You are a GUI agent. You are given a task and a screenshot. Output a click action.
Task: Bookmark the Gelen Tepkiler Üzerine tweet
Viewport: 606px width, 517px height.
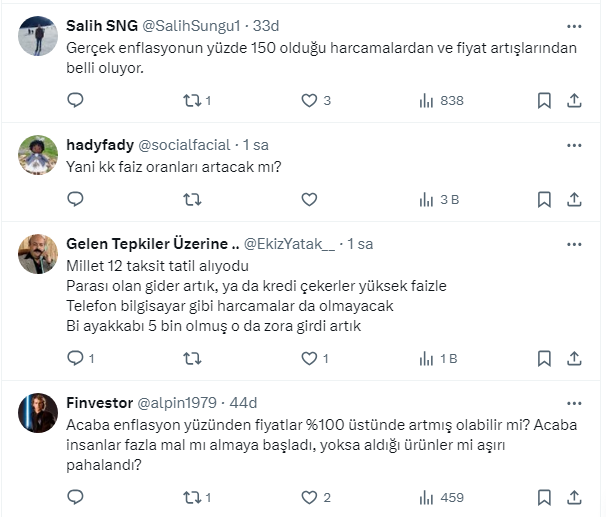tap(543, 358)
